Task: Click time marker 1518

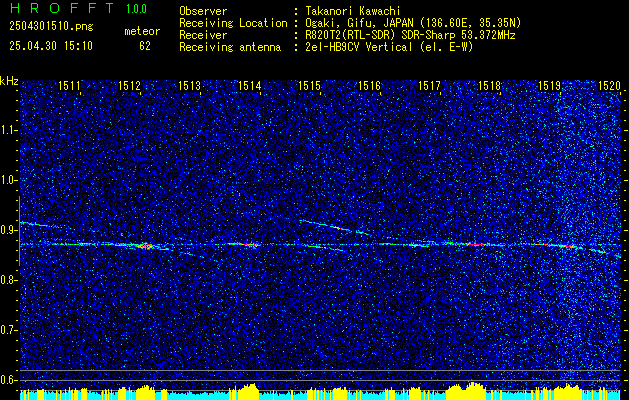Action: 489,86
